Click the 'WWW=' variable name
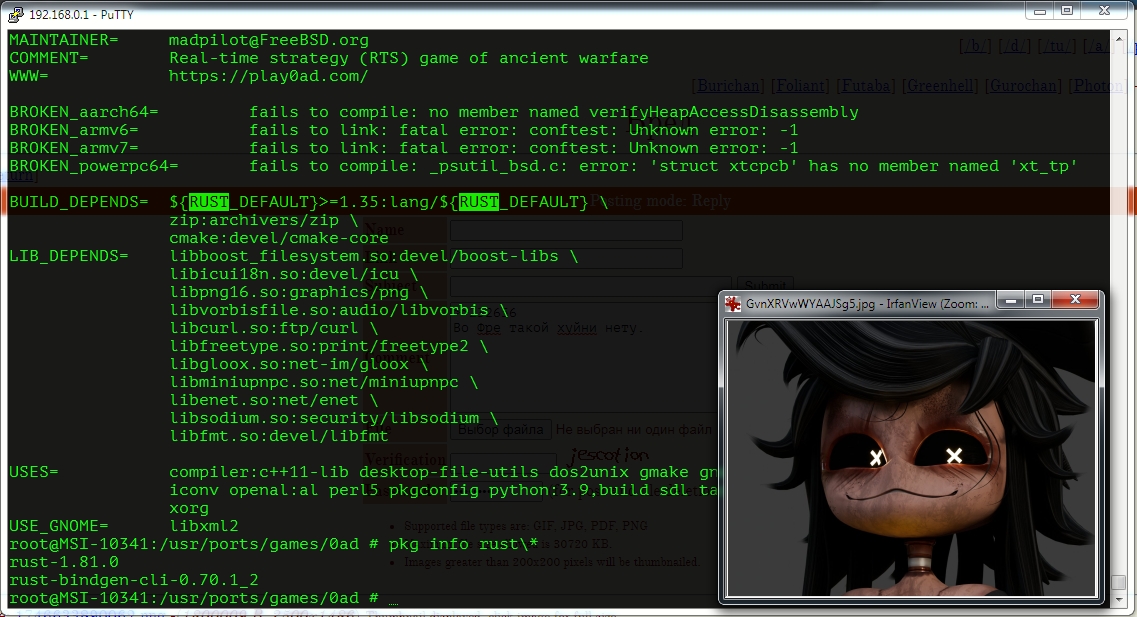Screen dimensions: 1137x617 point(29,76)
